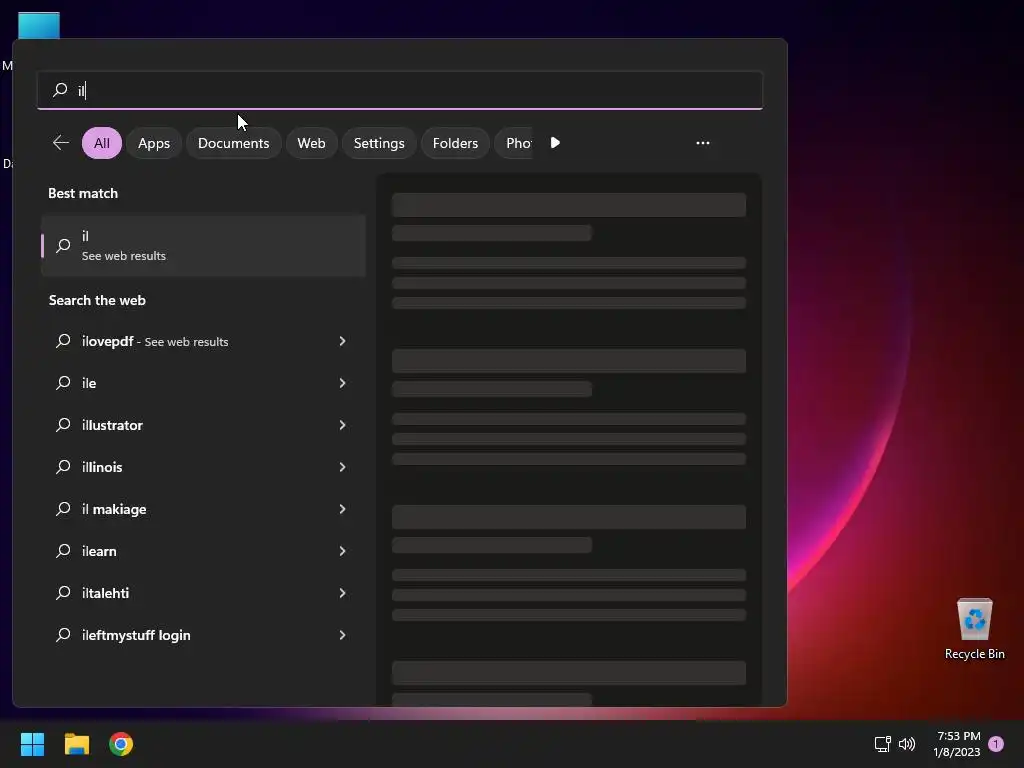Expand the illinois suggestion chevron
1024x768 pixels.
(x=342, y=467)
